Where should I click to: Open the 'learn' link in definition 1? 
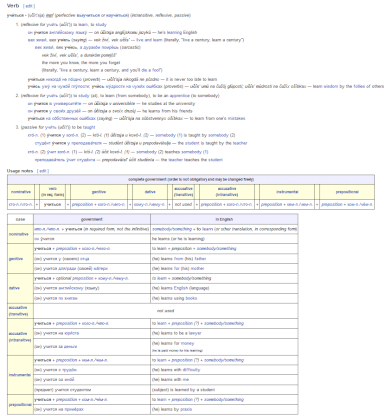coord(84,25)
